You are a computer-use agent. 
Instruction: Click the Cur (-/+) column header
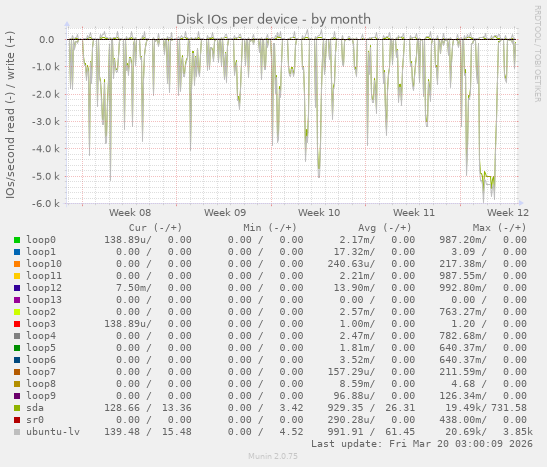pos(155,228)
